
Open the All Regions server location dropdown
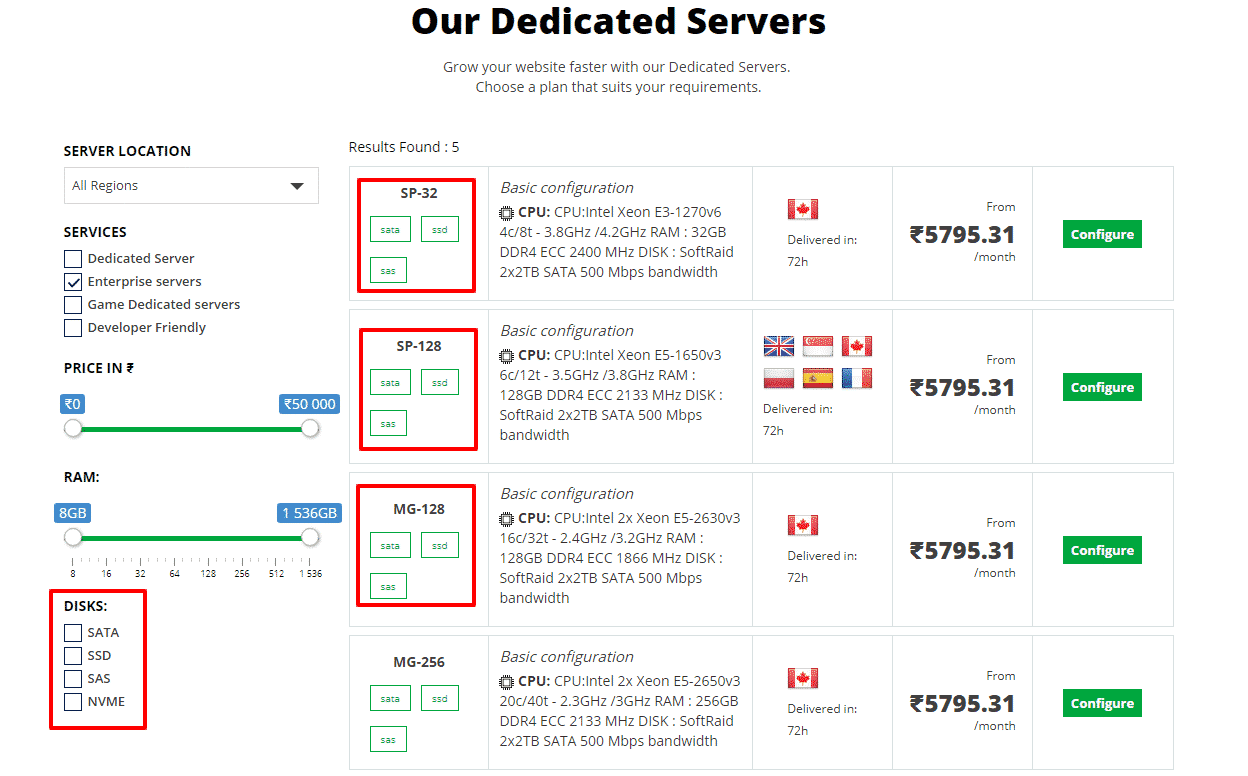[190, 186]
